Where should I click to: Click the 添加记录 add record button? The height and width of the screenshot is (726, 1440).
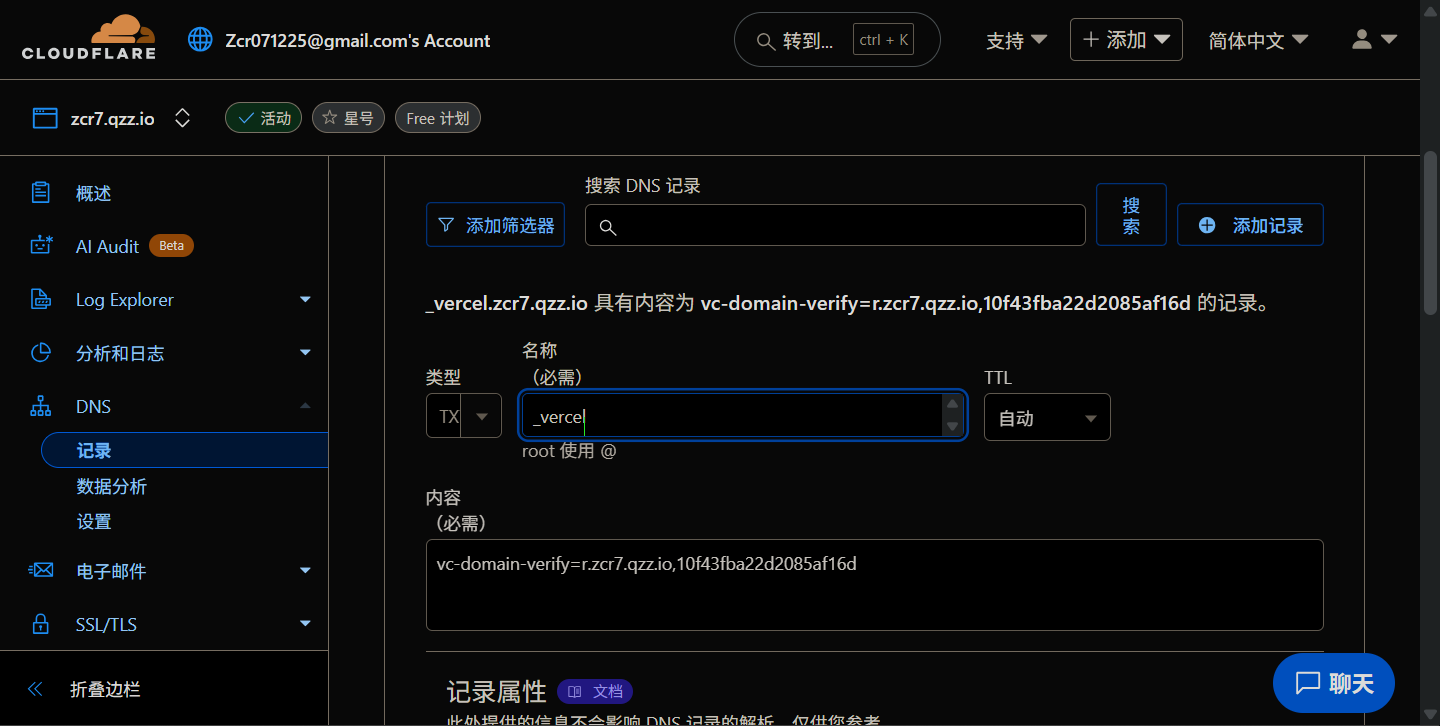1250,225
